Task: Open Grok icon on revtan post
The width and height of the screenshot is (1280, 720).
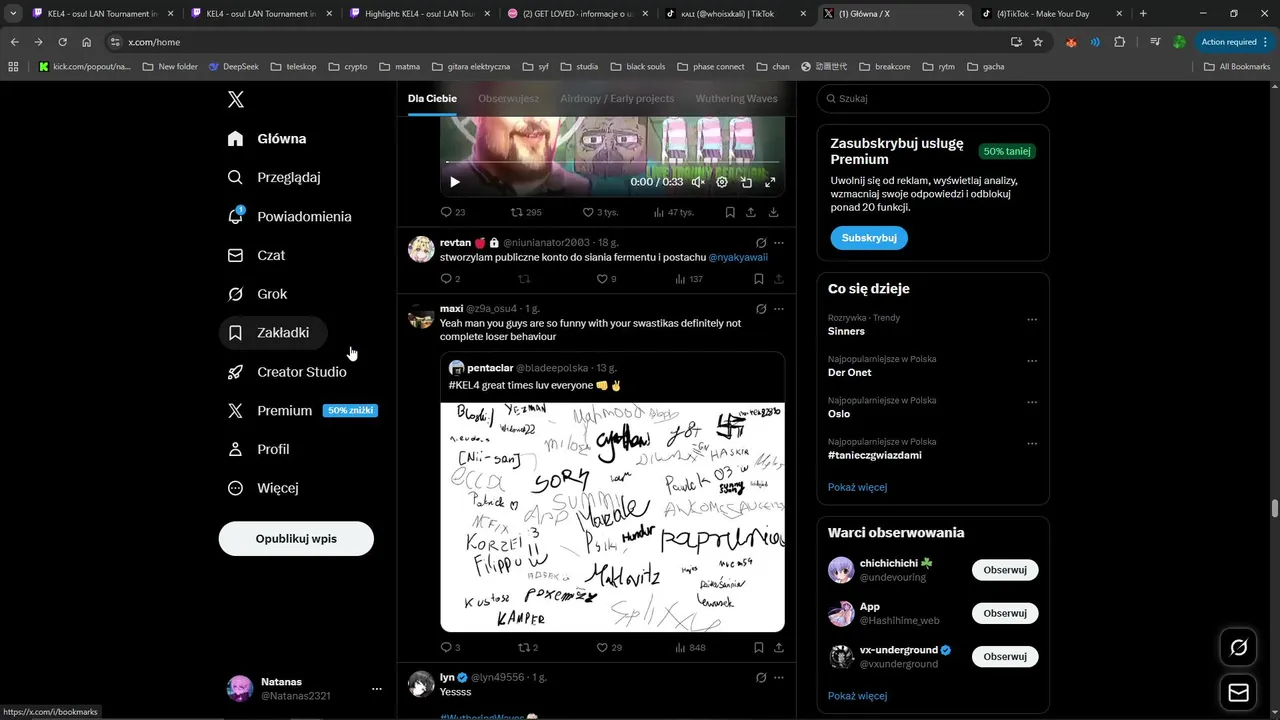Action: 761,242
